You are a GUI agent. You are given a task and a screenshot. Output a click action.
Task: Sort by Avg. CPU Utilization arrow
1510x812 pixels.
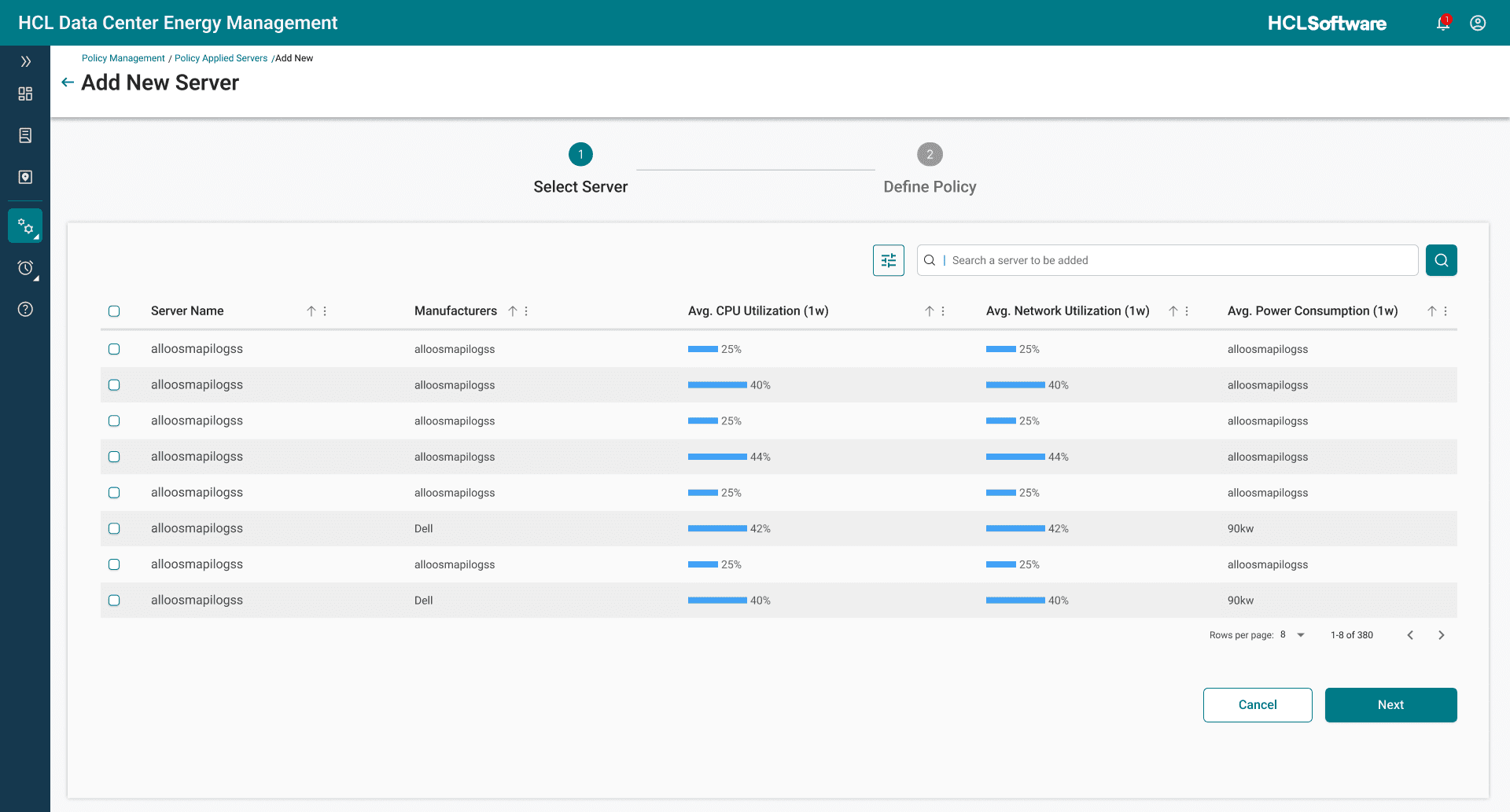[x=930, y=311]
